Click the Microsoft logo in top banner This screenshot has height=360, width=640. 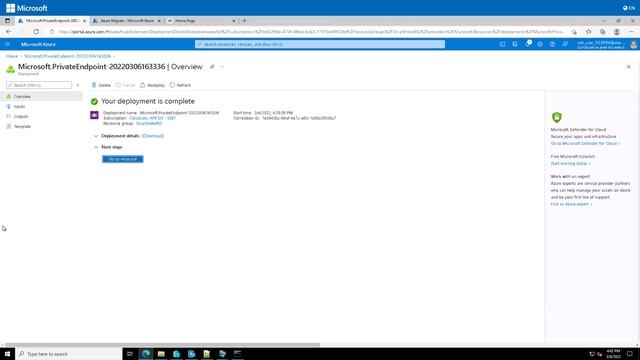coord(27,8)
